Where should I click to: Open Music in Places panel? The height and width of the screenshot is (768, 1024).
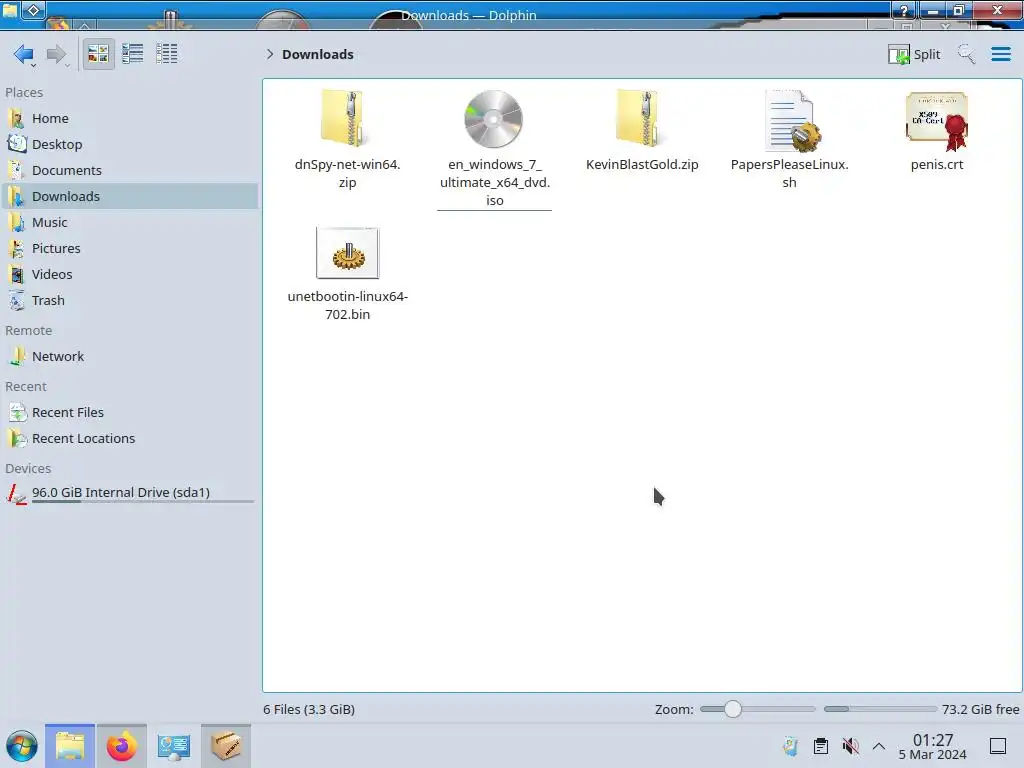click(130, 223)
